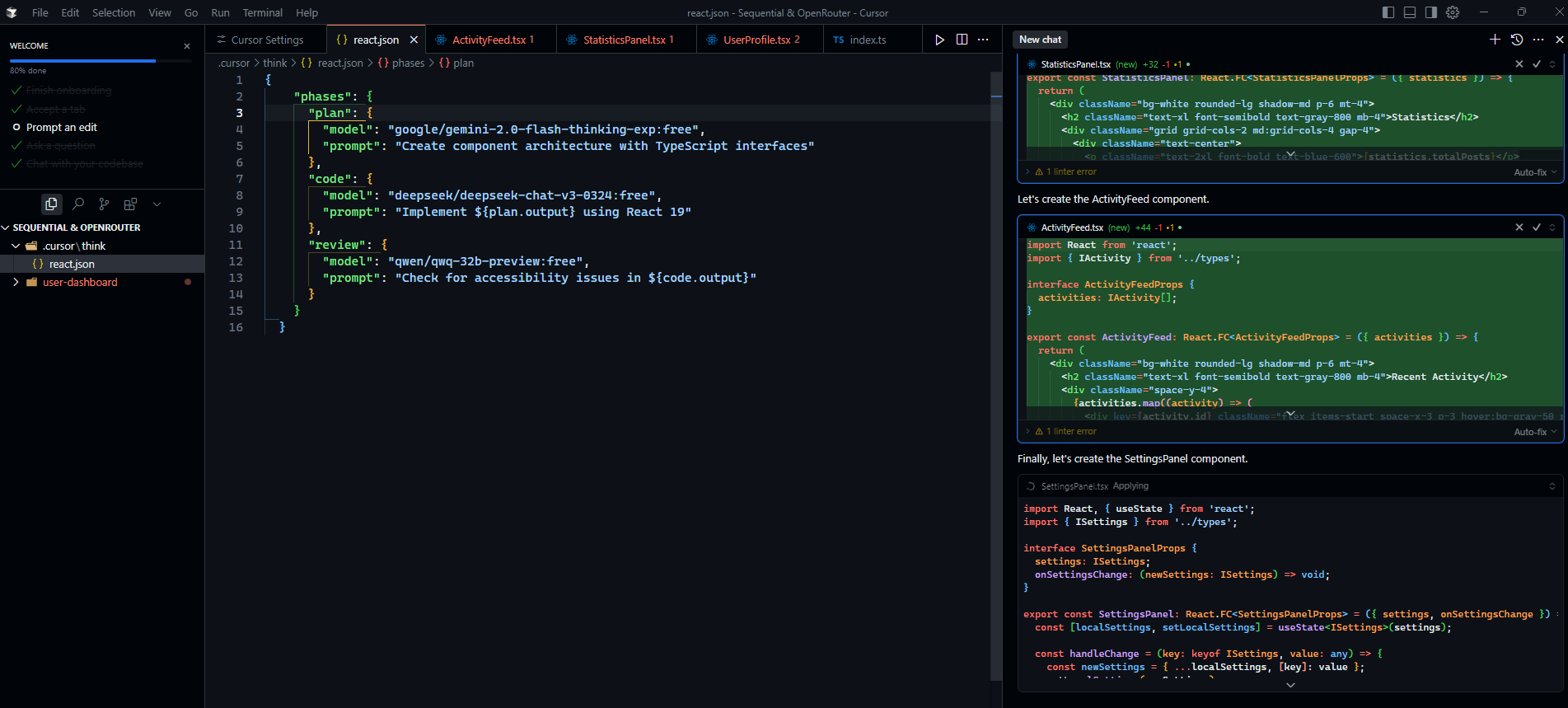This screenshot has width=1568, height=708.
Task: Open the Help menu
Action: [307, 12]
